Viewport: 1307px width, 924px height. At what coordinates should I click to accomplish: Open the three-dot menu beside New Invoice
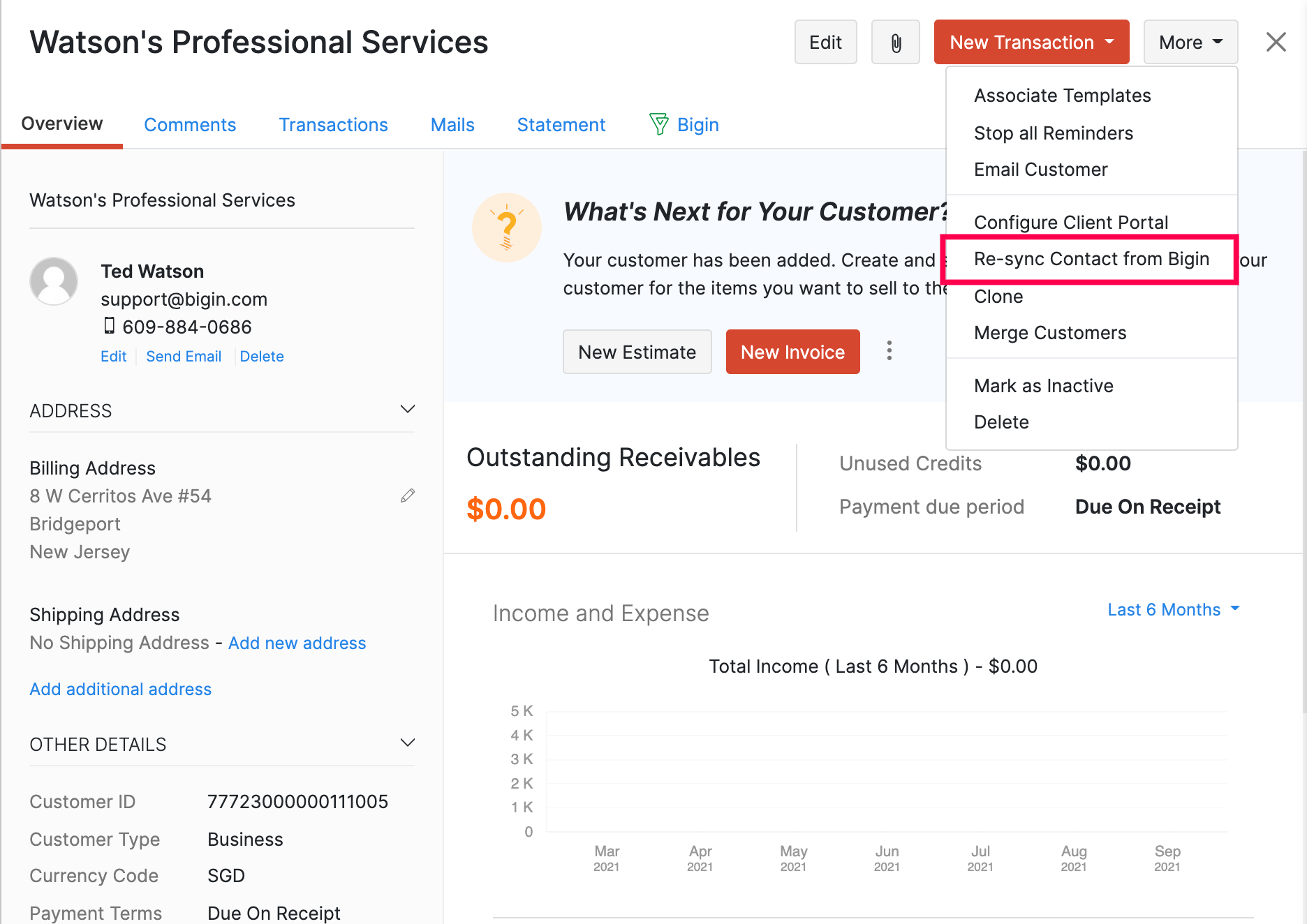click(x=889, y=351)
